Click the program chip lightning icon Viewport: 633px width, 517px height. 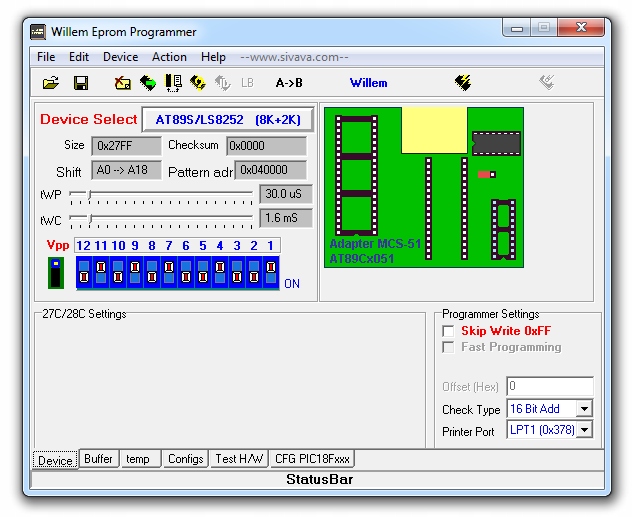pyautogui.click(x=463, y=83)
